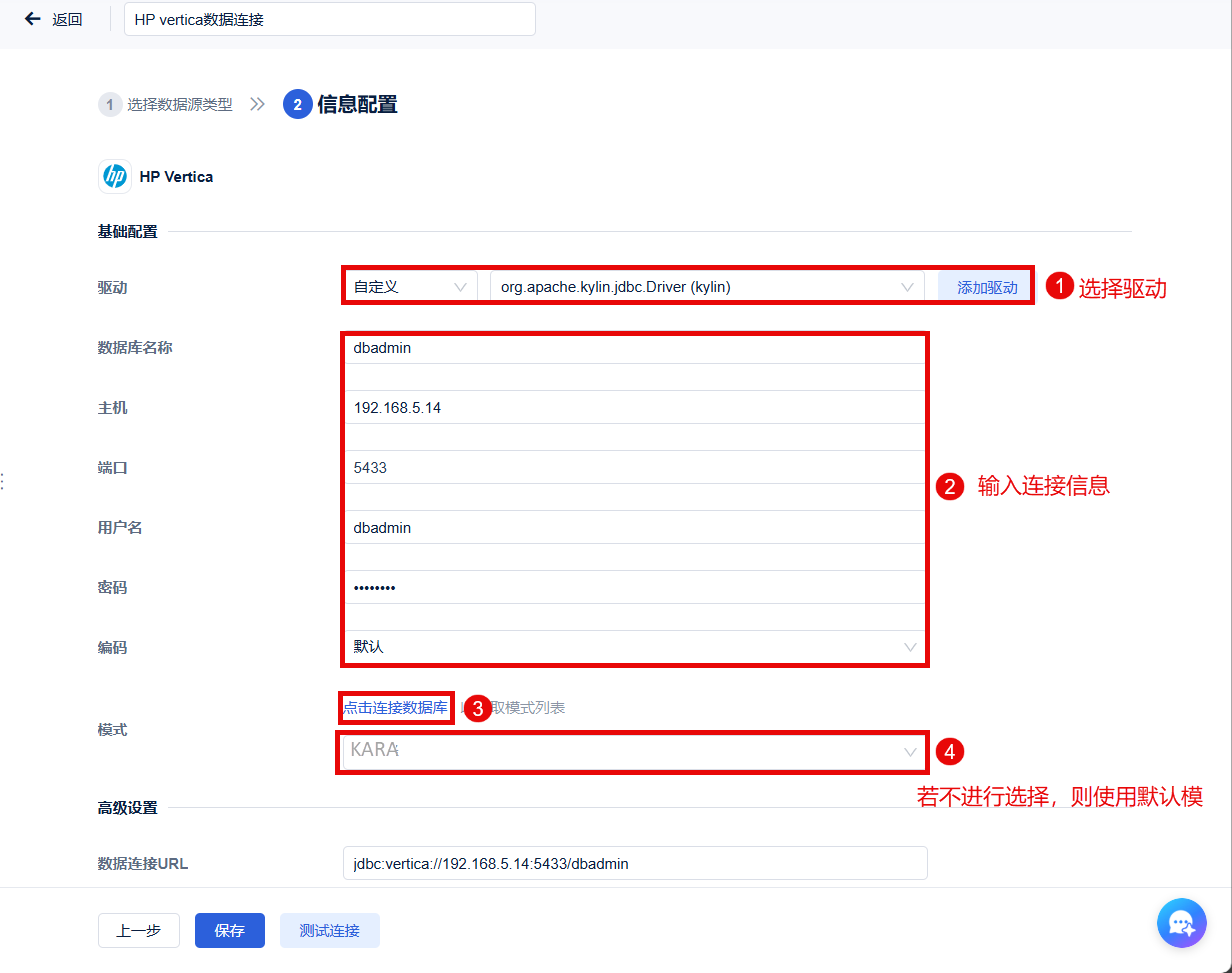Click the 点击连接数据库 link
Screen dimensions: 1232x973
pos(396,707)
